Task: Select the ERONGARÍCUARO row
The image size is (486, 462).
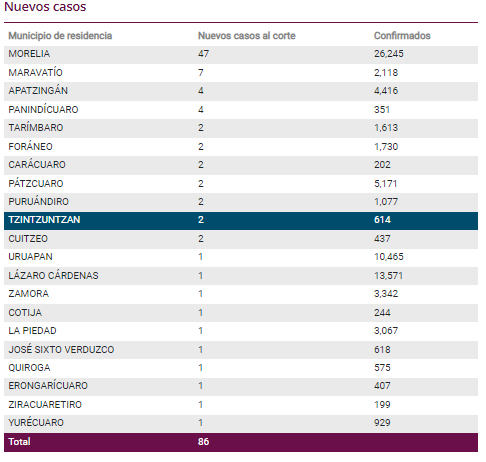Action: tap(241, 386)
